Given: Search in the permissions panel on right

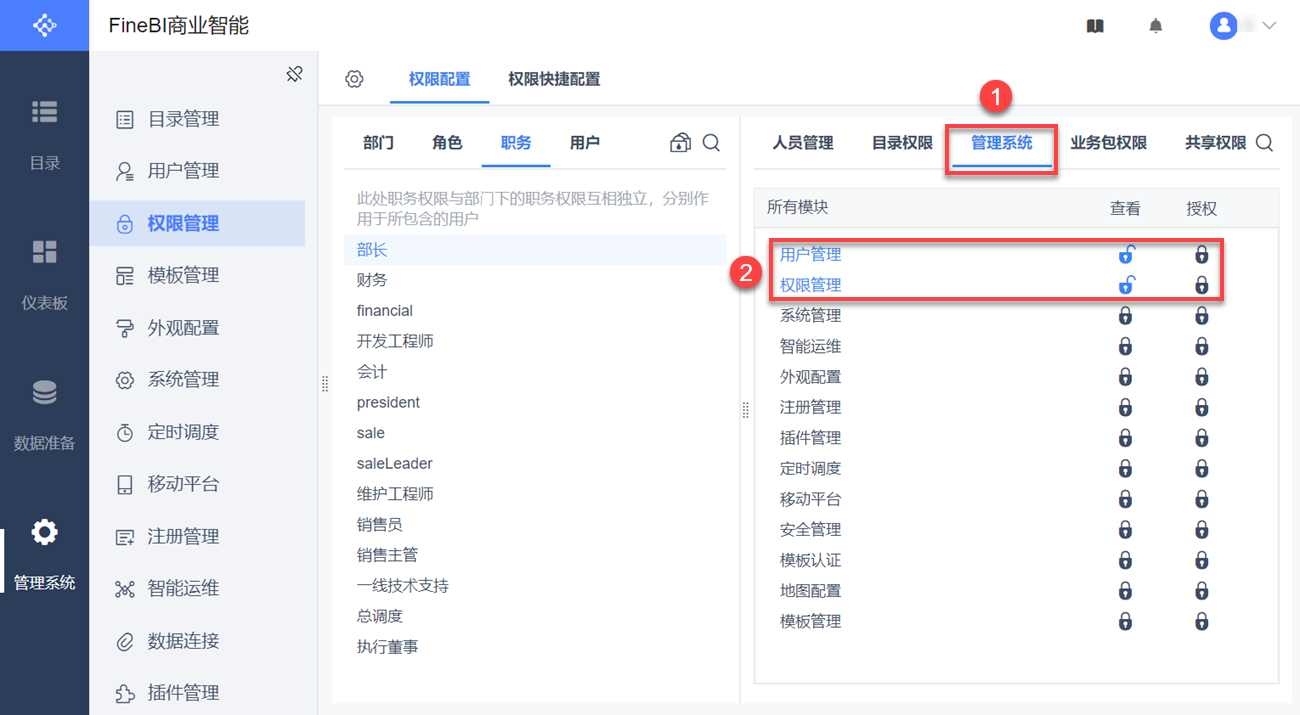Looking at the screenshot, I should click(x=1264, y=143).
